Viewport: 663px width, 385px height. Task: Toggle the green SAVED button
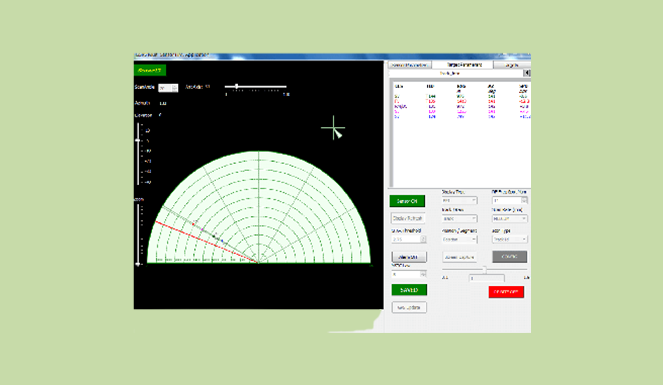(409, 290)
